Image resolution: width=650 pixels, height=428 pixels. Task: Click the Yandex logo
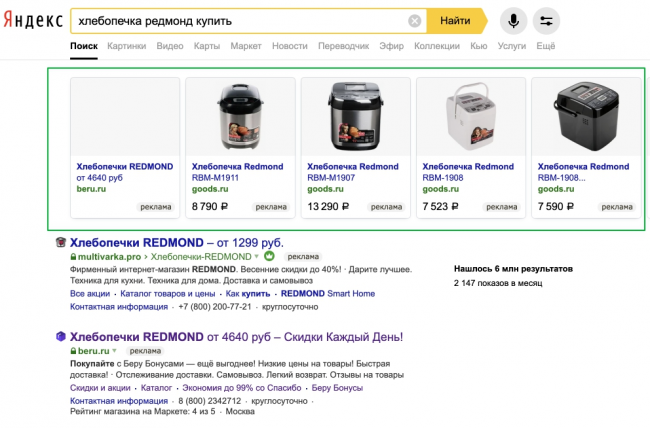coord(30,21)
